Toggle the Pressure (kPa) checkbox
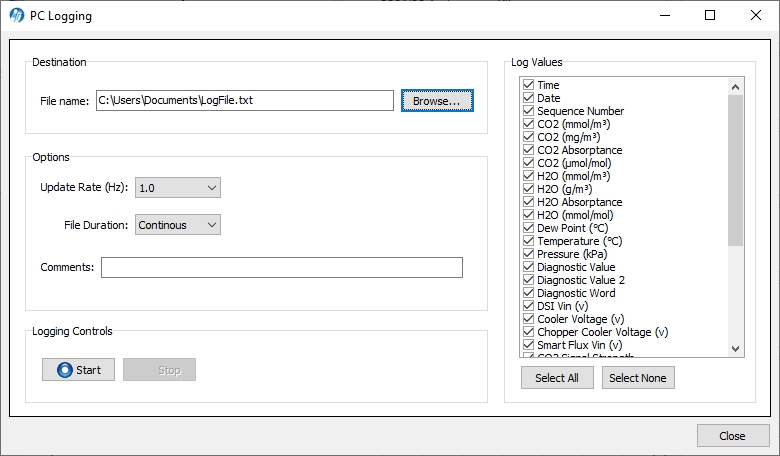780x456 pixels. (x=528, y=254)
